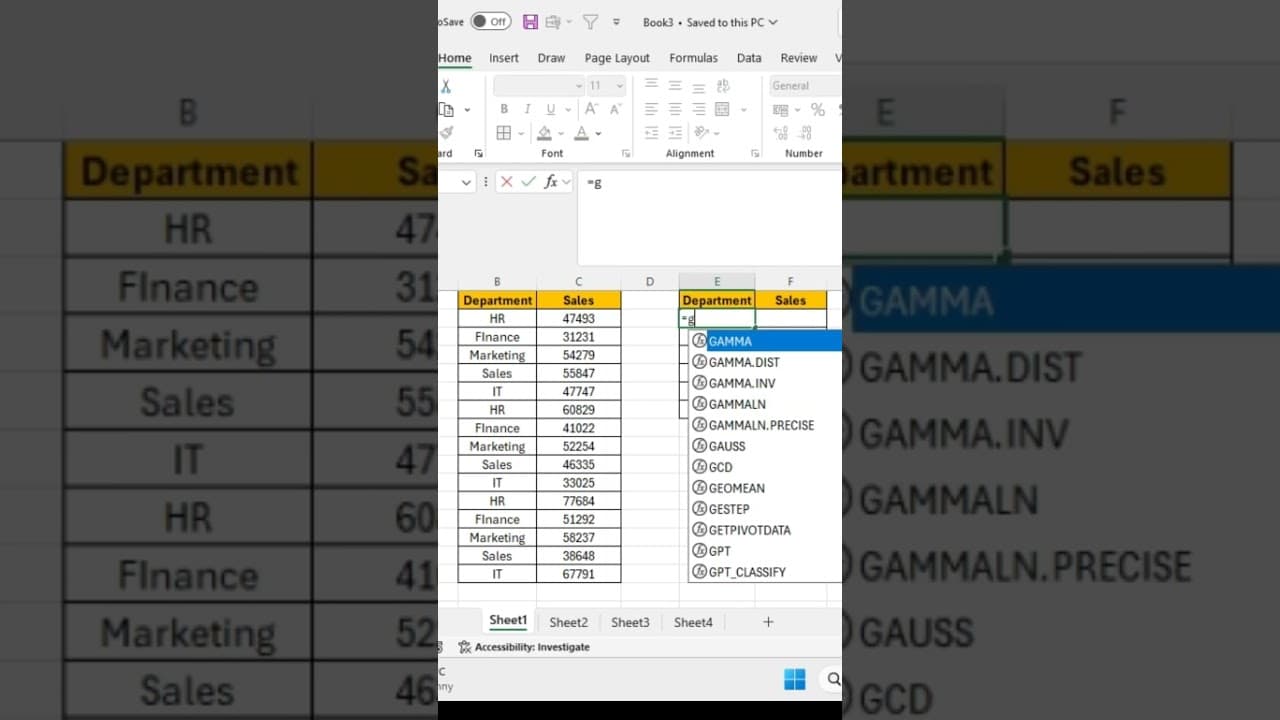This screenshot has height=720, width=1280.
Task: Apply Percent Style format
Action: (818, 109)
